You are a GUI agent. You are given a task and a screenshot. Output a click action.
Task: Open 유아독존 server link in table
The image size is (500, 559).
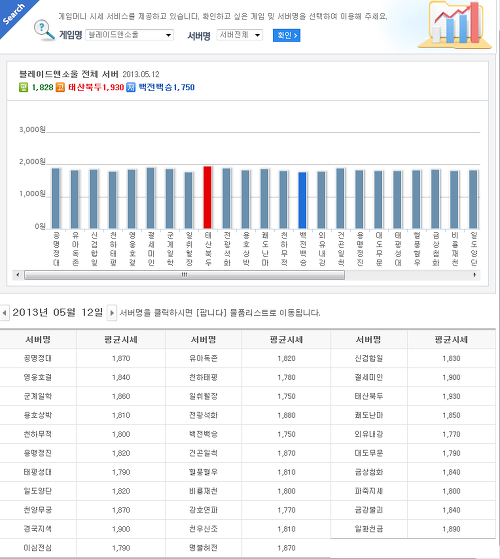[x=203, y=358]
